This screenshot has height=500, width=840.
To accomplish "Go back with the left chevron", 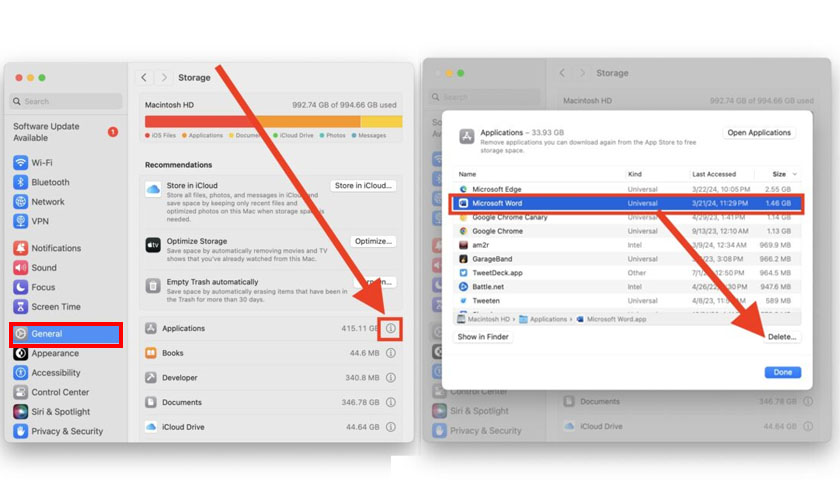I will pos(144,78).
